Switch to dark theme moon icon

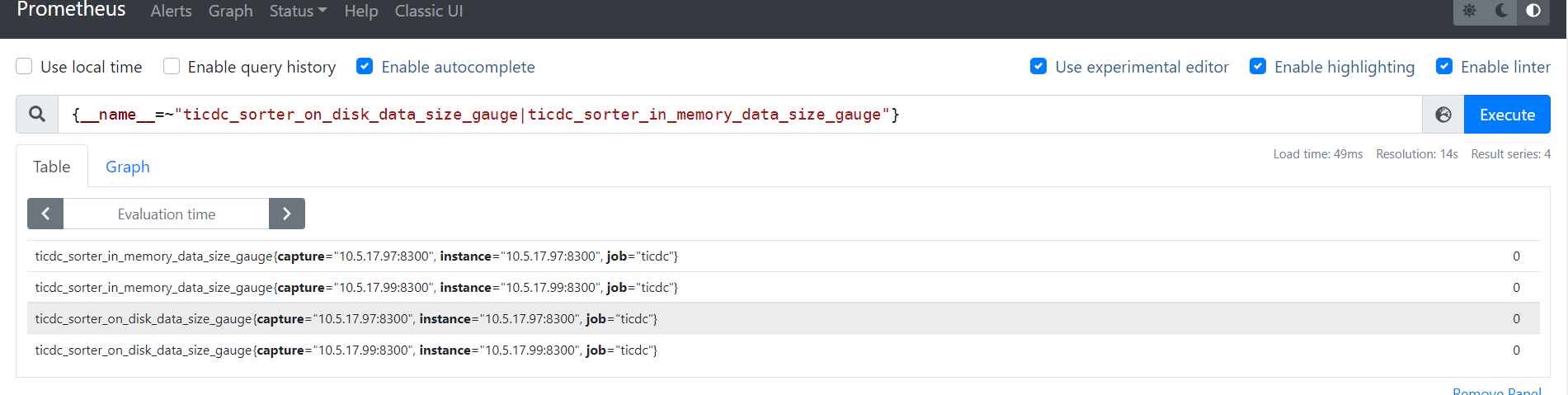click(1501, 11)
